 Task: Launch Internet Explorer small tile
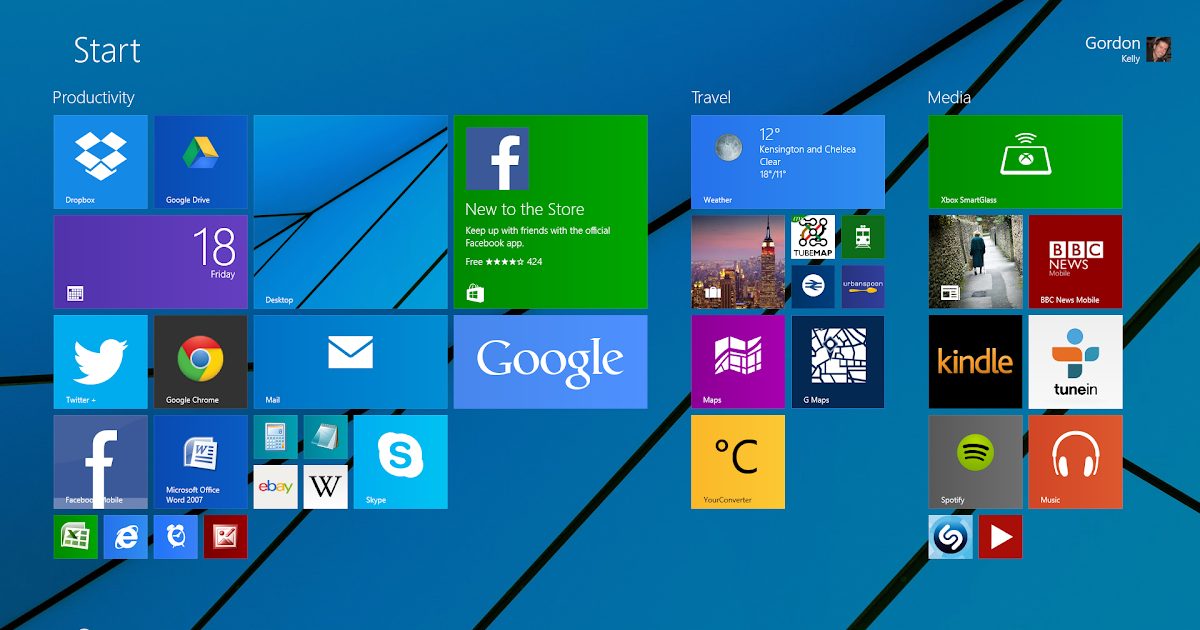tap(125, 537)
